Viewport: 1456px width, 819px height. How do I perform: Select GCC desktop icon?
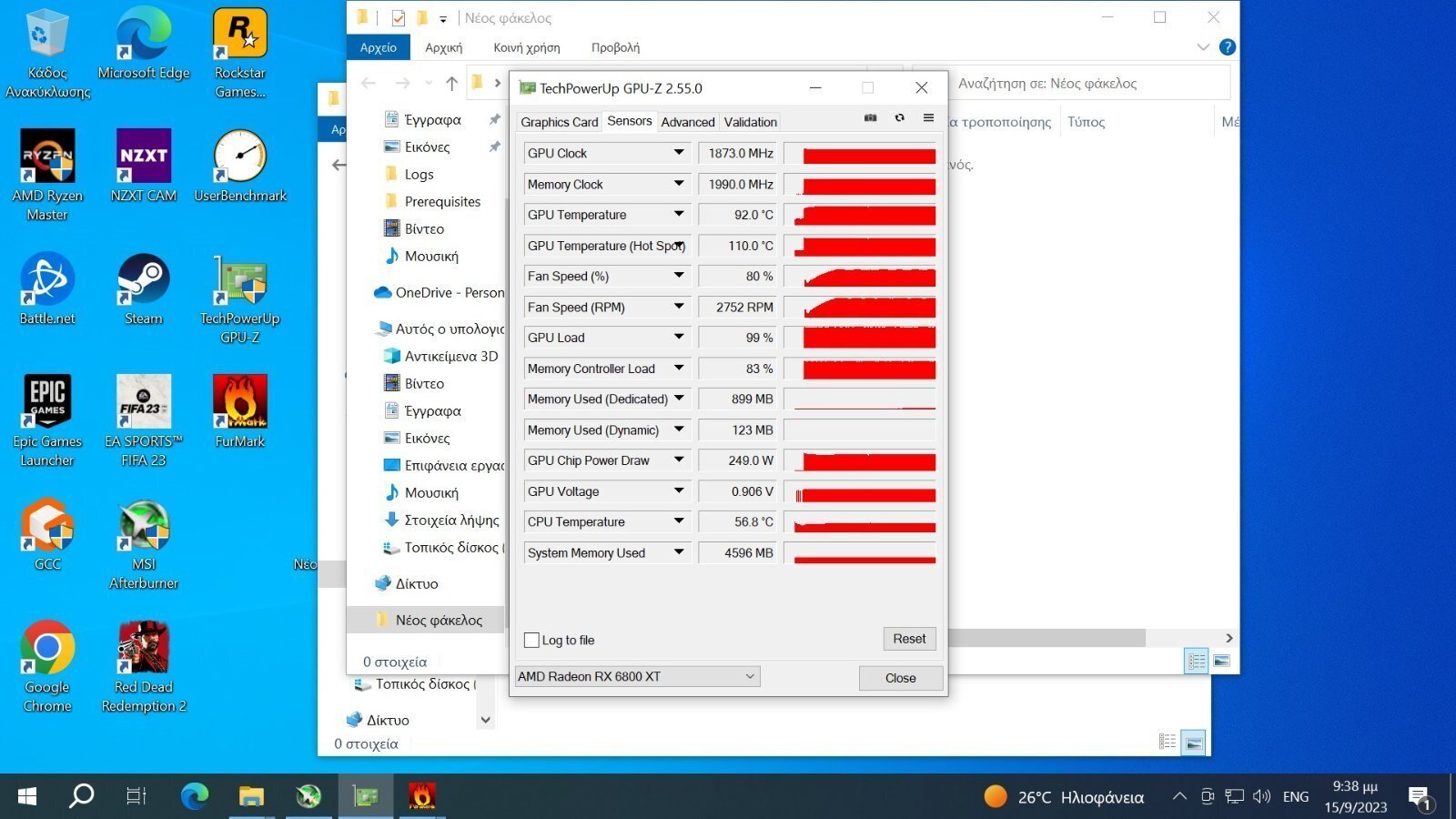coord(47,535)
